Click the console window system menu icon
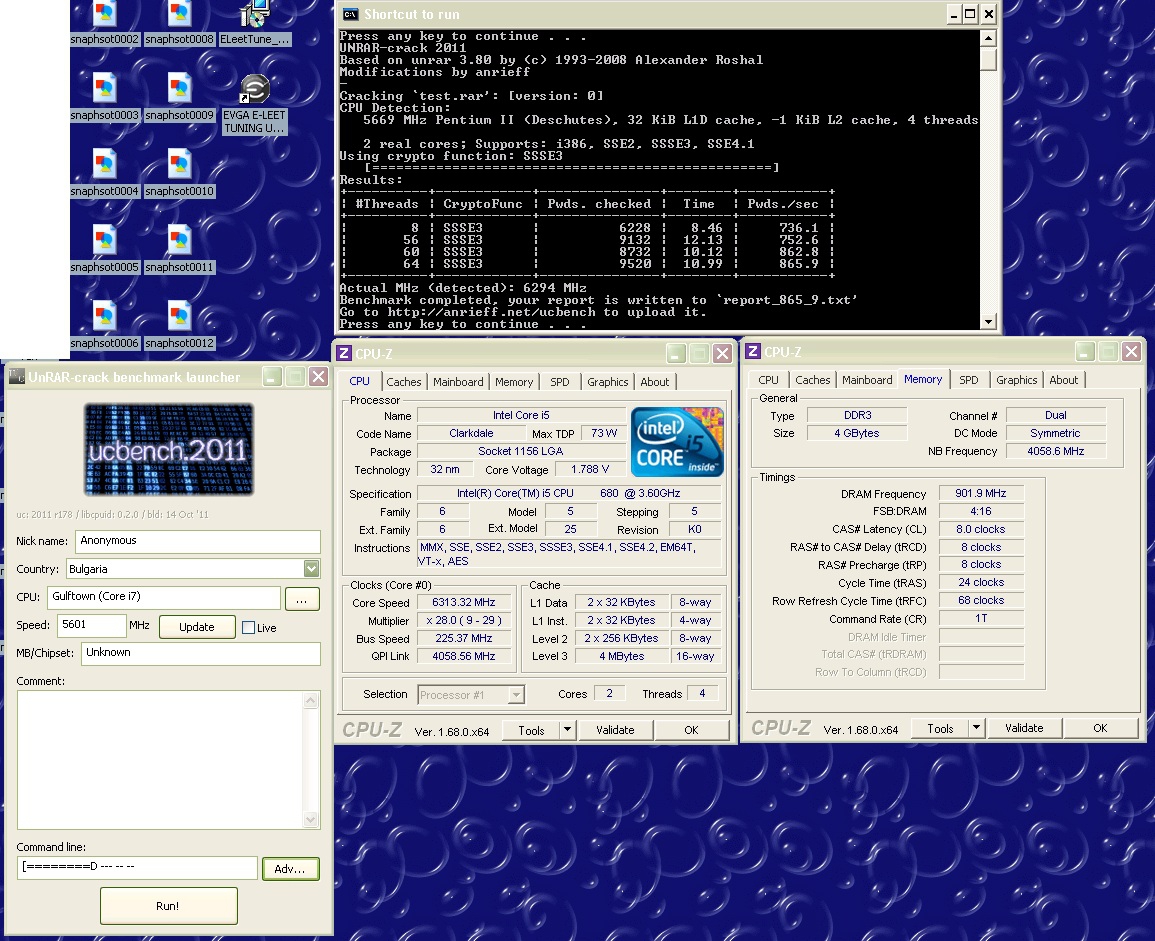 351,14
